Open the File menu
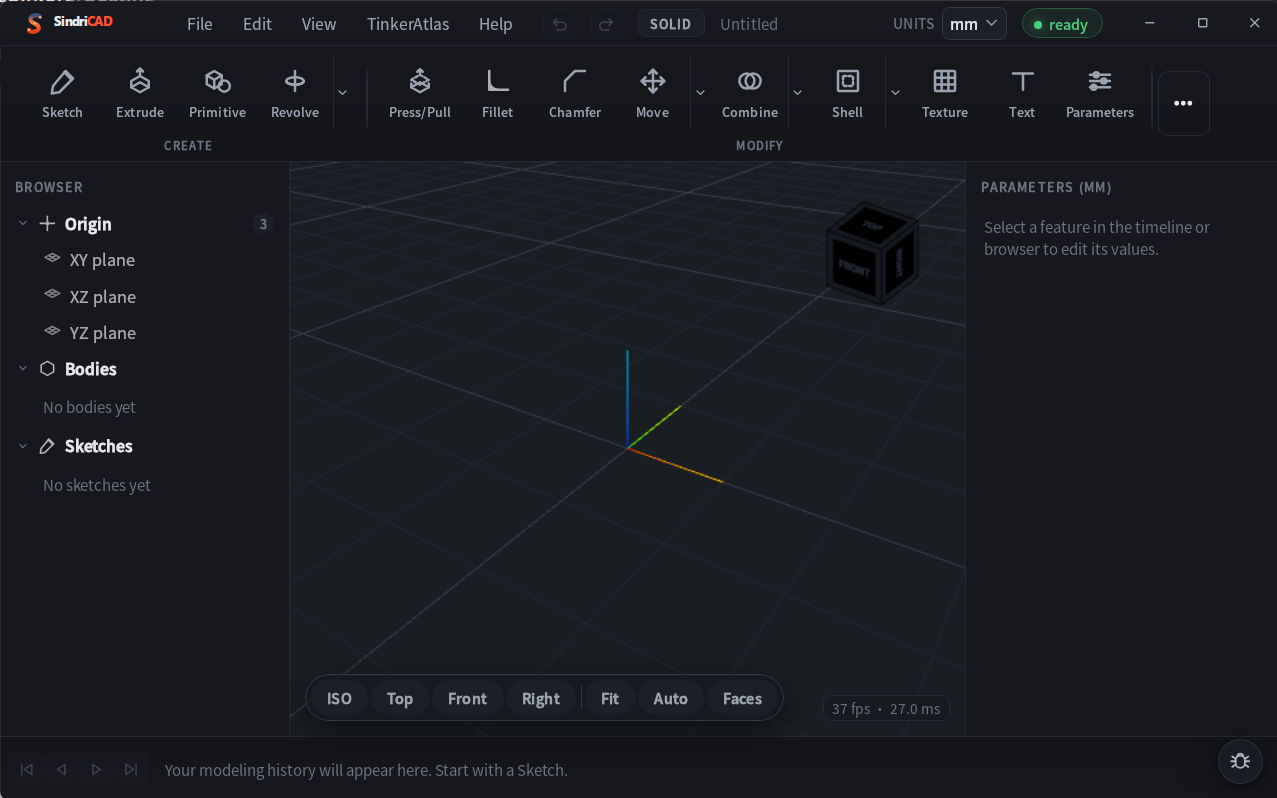The image size is (1277, 798). [x=200, y=24]
